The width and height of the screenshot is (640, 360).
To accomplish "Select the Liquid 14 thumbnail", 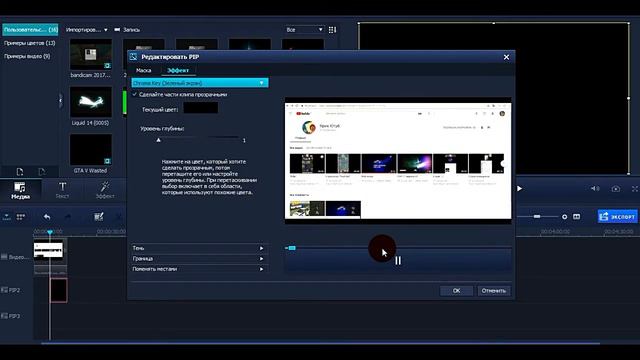I will (91, 102).
